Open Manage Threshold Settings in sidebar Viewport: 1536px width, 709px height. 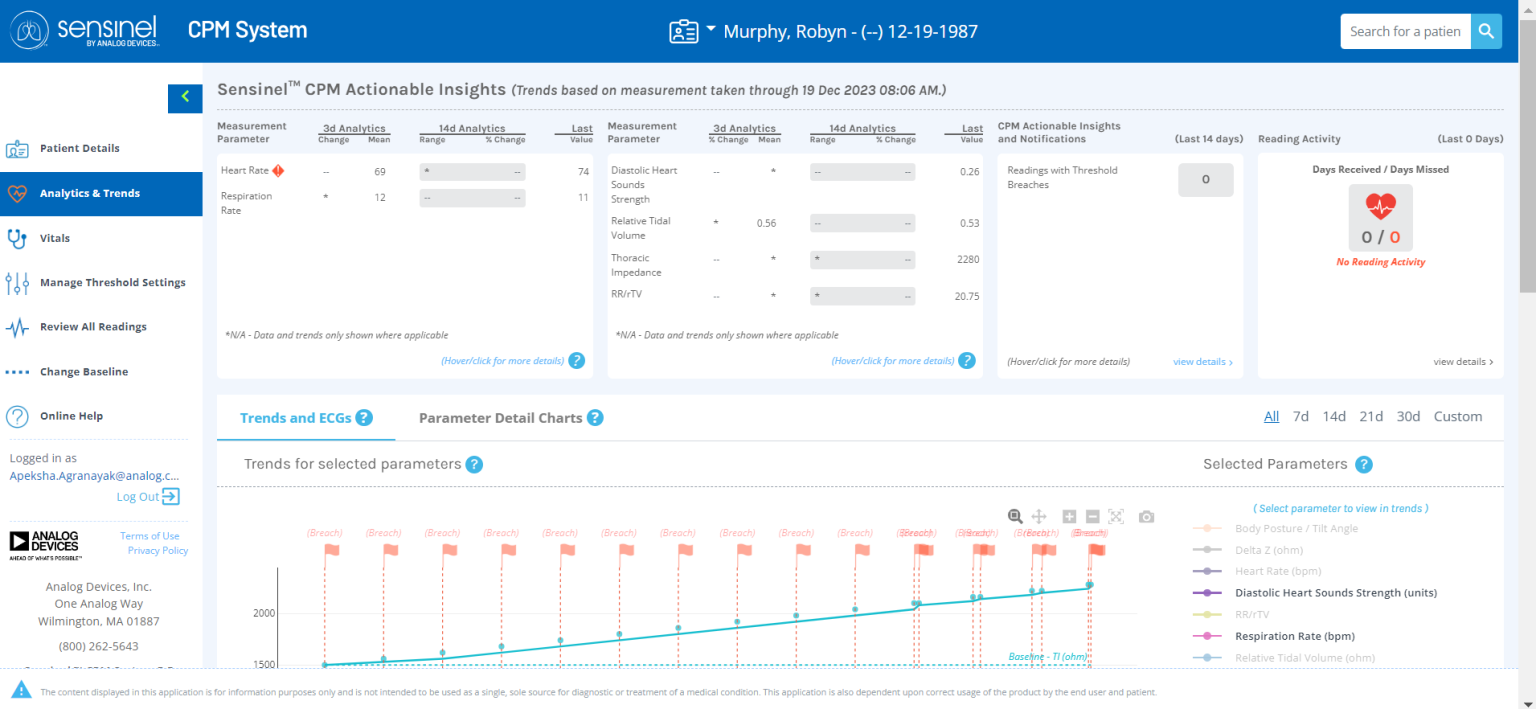[x=112, y=283]
